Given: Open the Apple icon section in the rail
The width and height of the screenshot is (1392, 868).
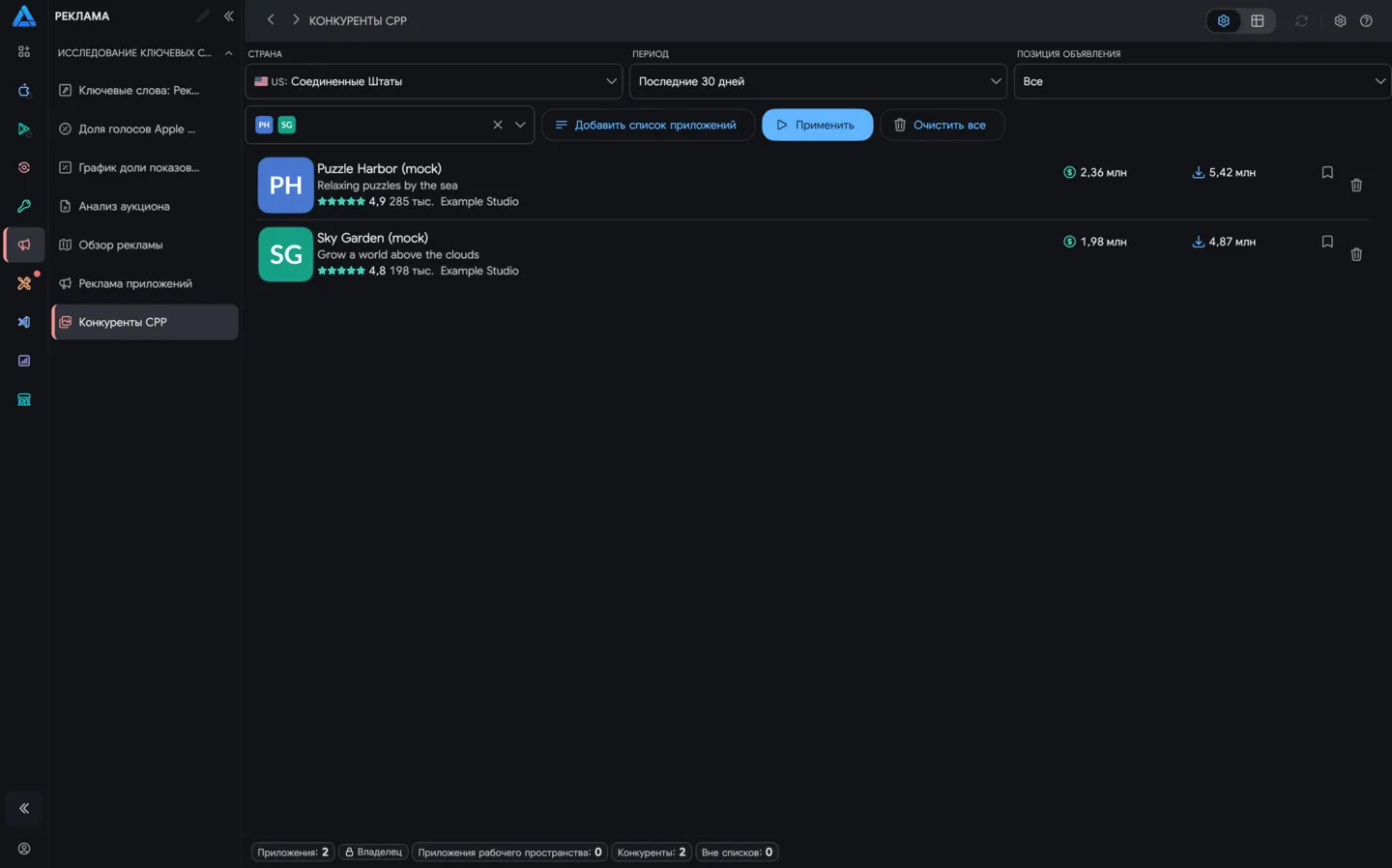Looking at the screenshot, I should click(24, 90).
